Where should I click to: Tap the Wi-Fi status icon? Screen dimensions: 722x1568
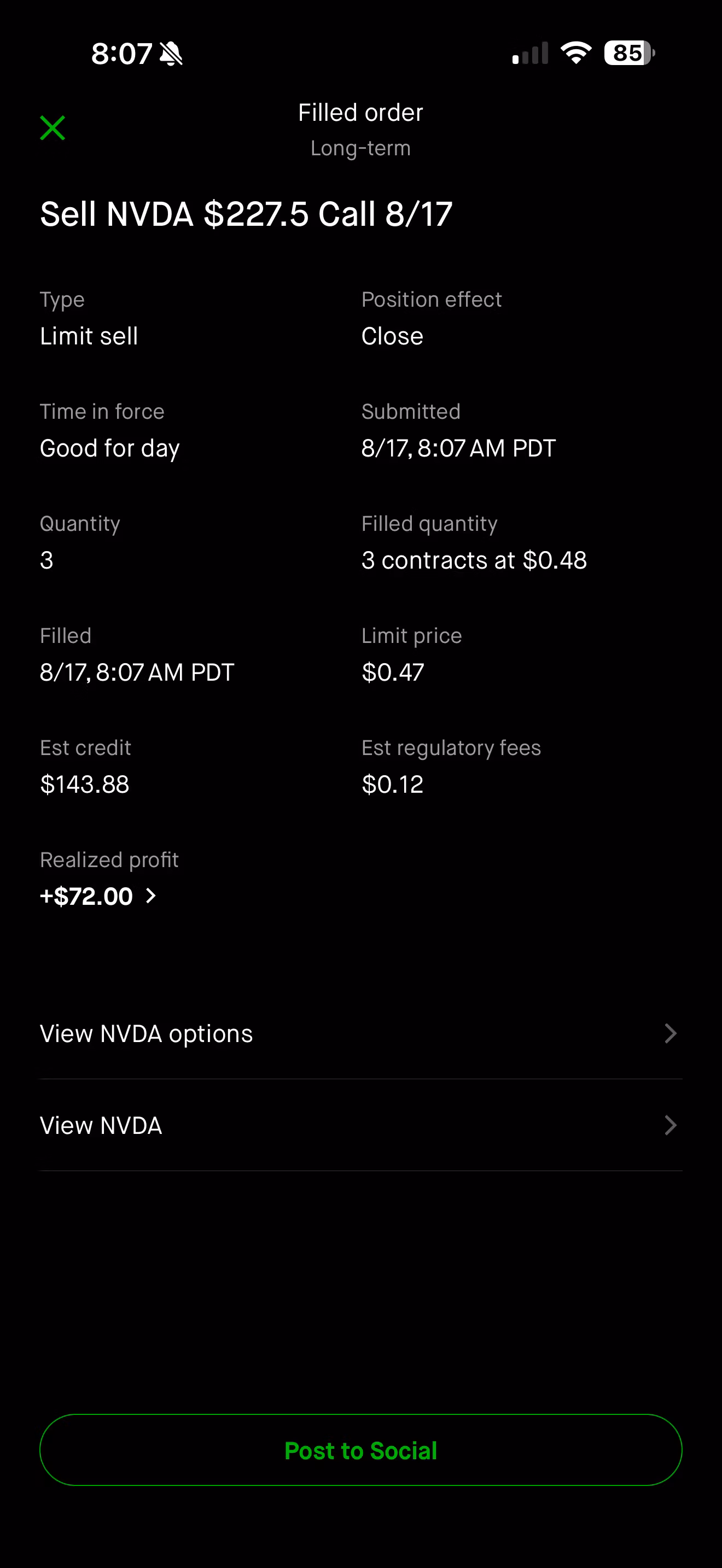(x=576, y=53)
